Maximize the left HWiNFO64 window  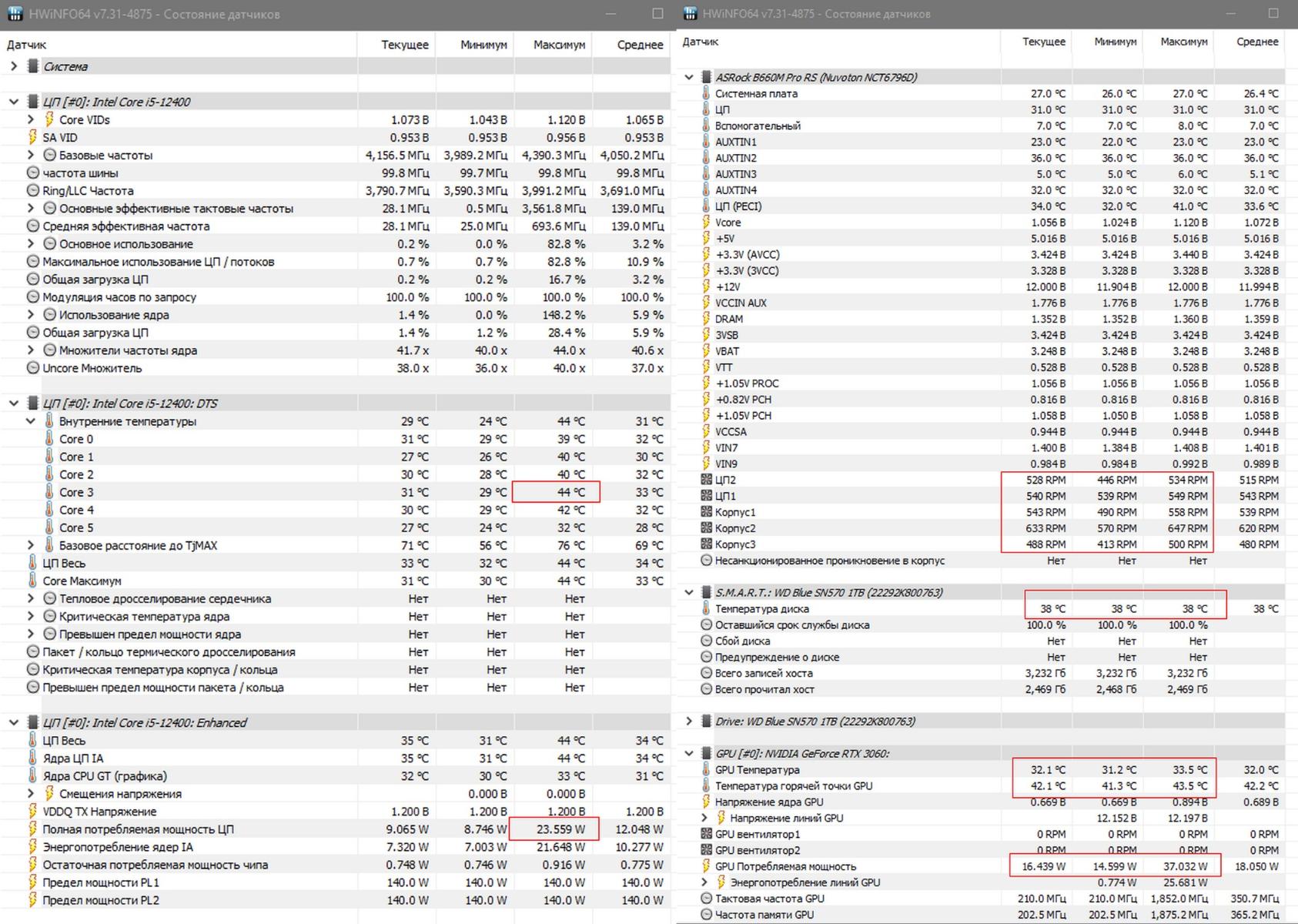[657, 13]
